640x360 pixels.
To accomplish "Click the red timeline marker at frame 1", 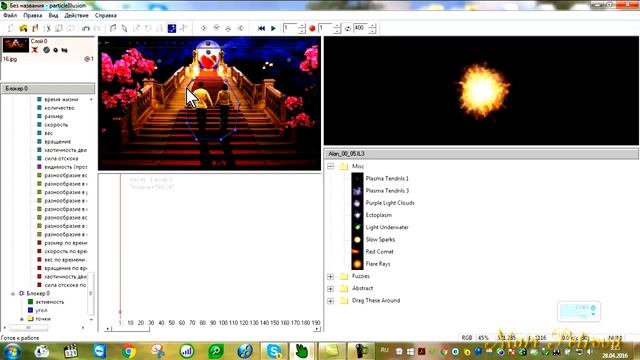I will [120, 312].
